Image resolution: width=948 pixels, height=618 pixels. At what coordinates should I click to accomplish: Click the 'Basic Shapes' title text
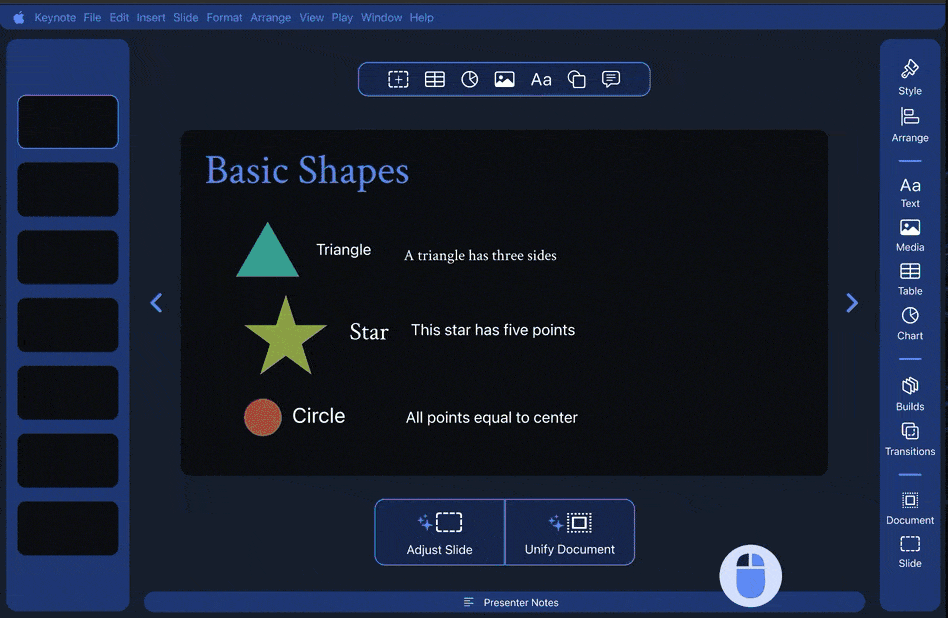pos(307,171)
